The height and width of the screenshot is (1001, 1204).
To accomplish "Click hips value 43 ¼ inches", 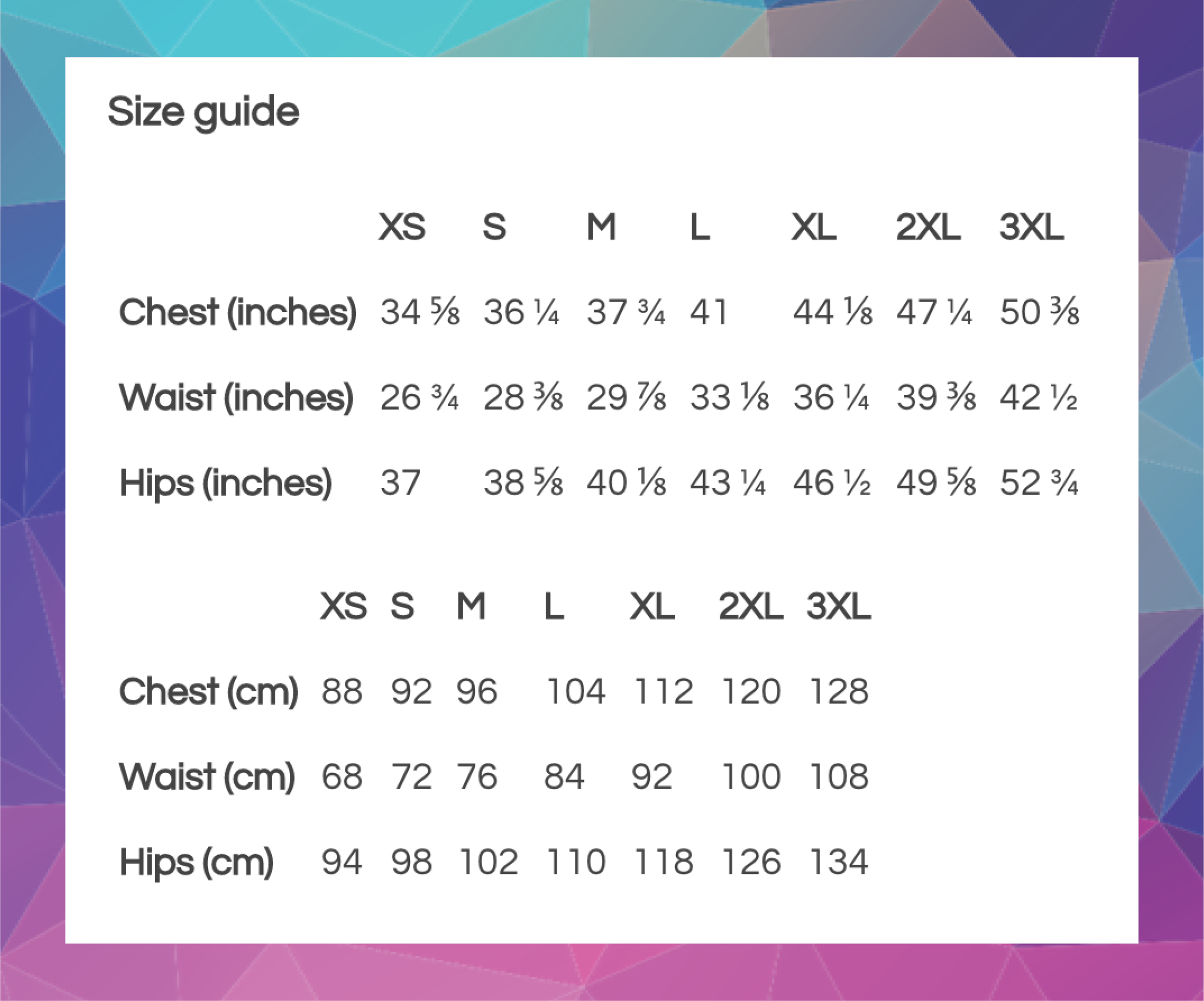I will click(x=728, y=482).
